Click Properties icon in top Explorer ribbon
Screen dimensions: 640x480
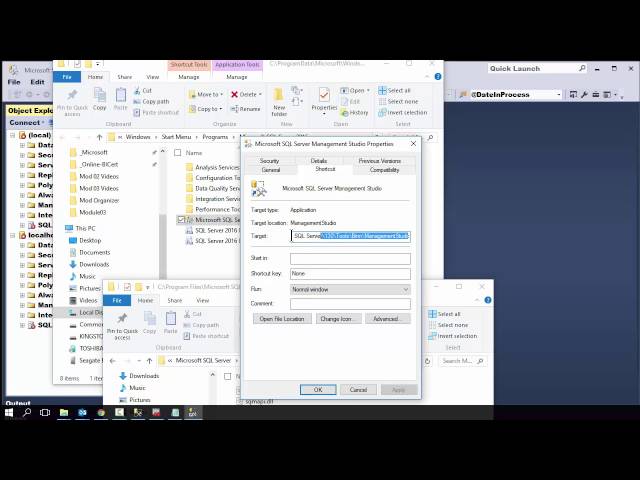(324, 99)
